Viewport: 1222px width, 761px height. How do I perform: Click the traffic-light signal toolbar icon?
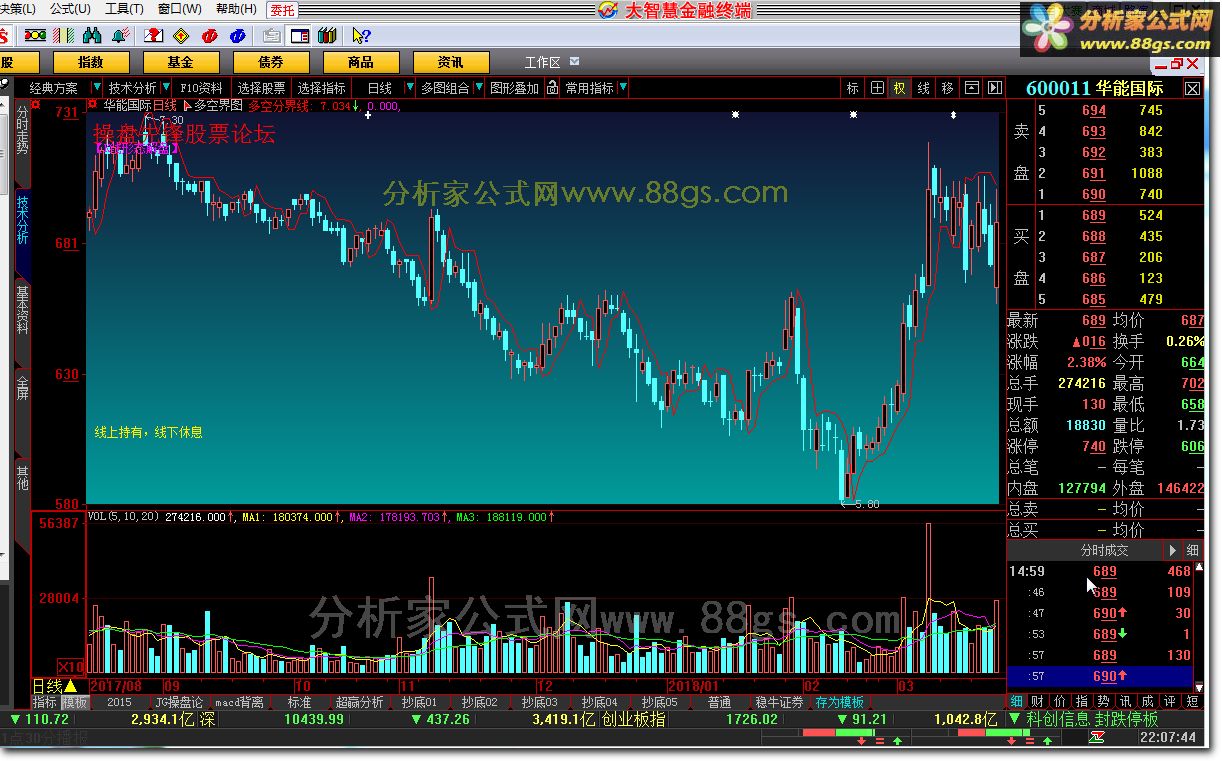click(x=34, y=36)
